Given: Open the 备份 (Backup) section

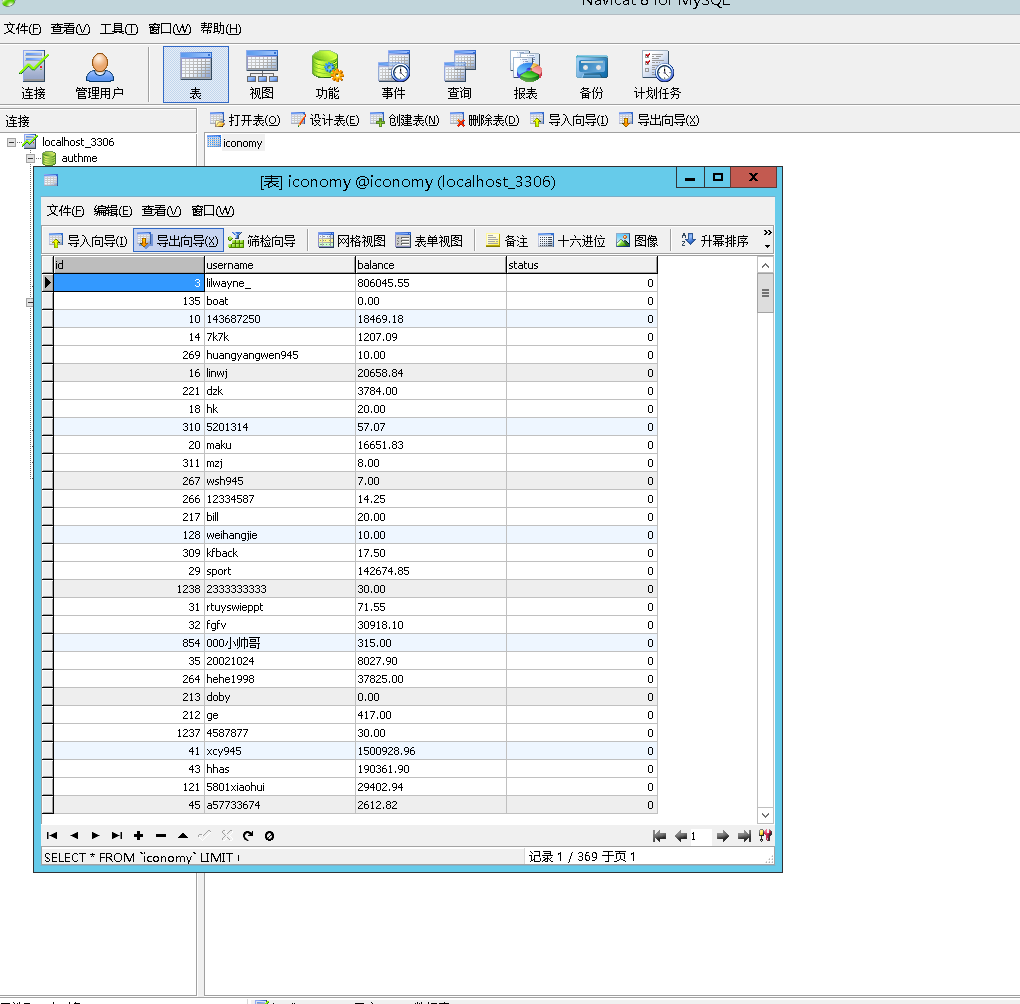Looking at the screenshot, I should (x=591, y=75).
